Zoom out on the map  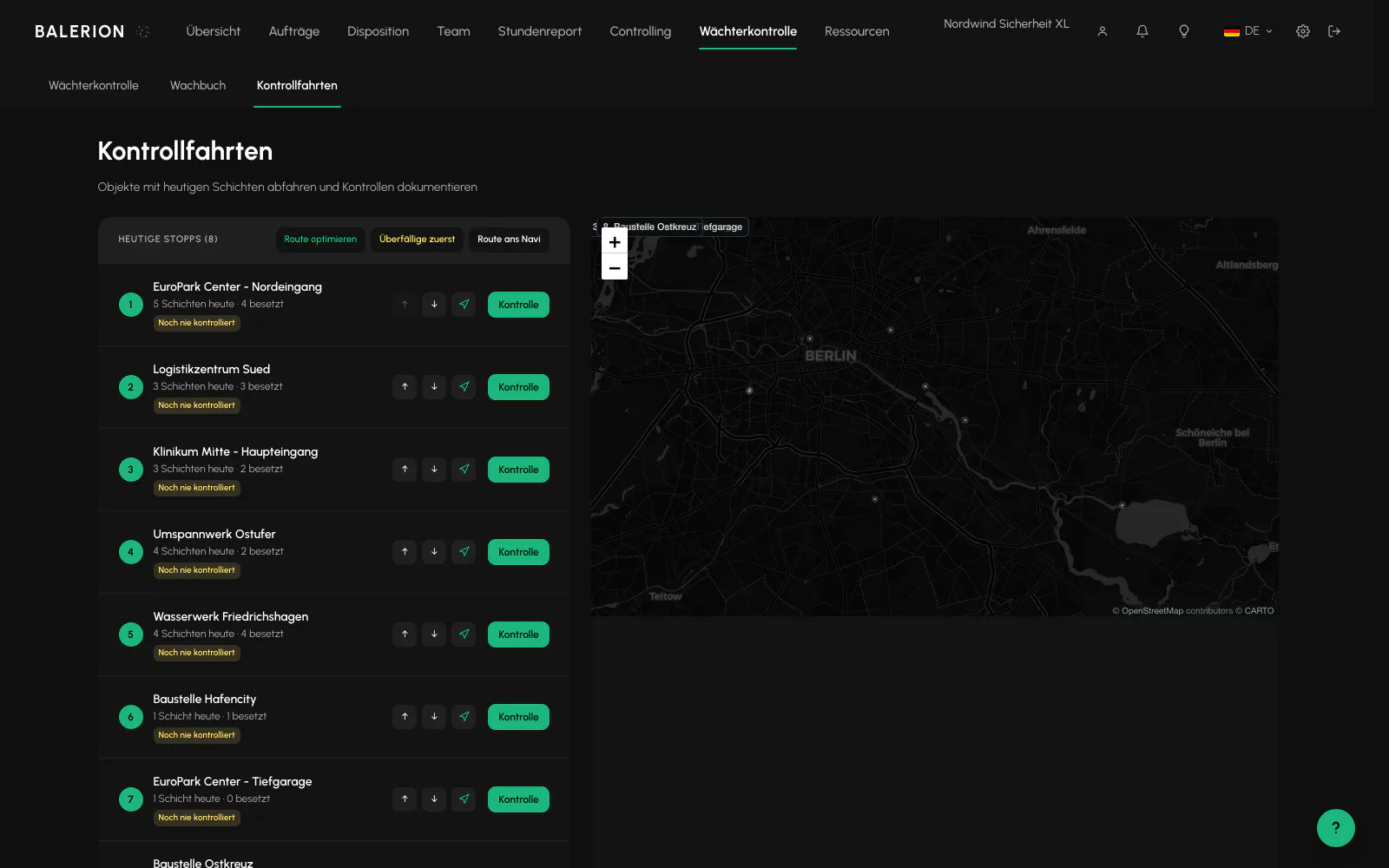(615, 267)
